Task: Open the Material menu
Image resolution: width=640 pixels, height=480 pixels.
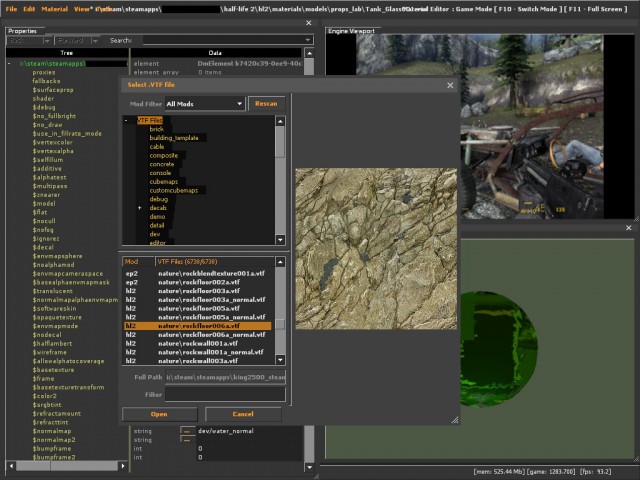Action: (55, 9)
